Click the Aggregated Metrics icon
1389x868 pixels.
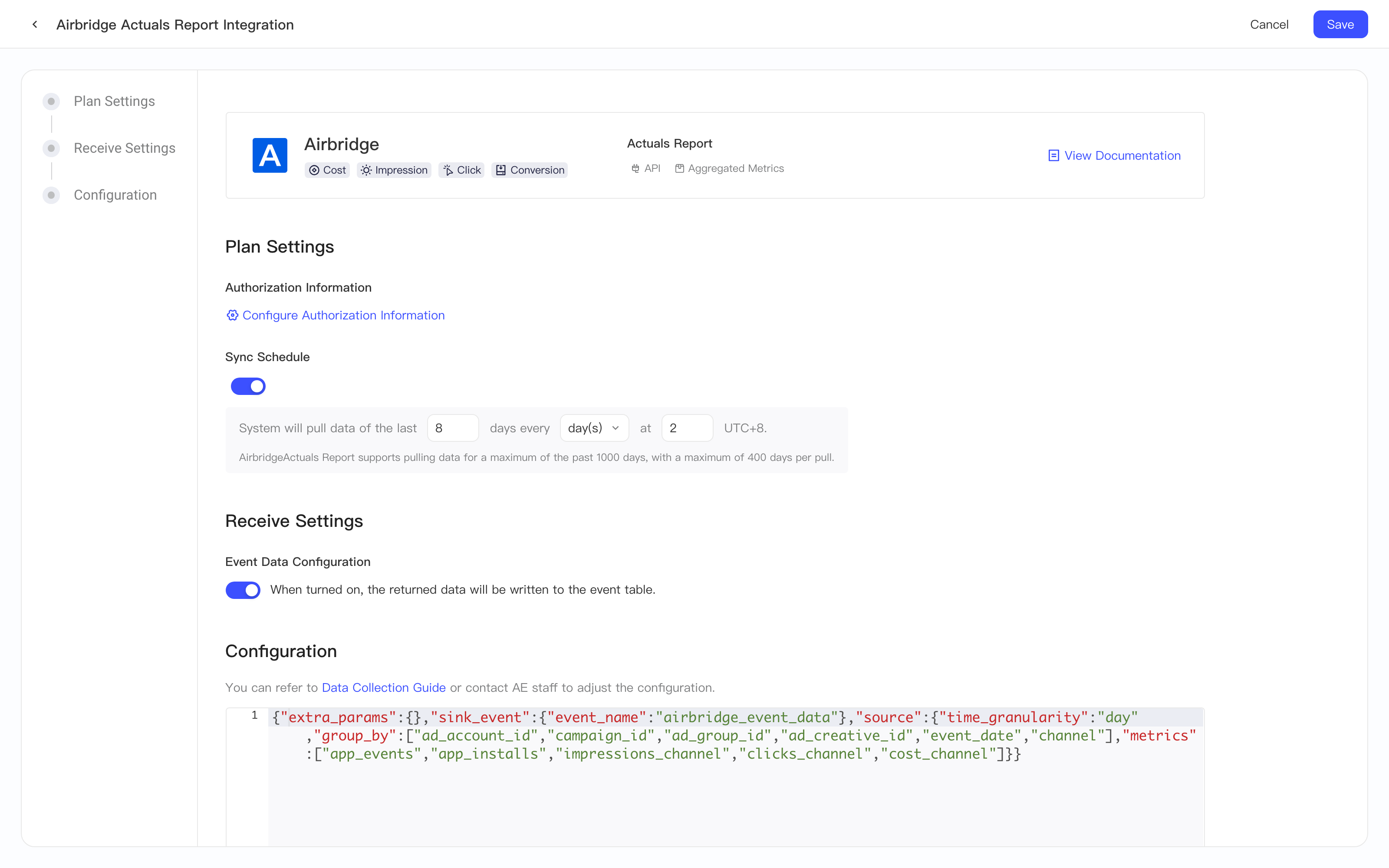pos(679,168)
